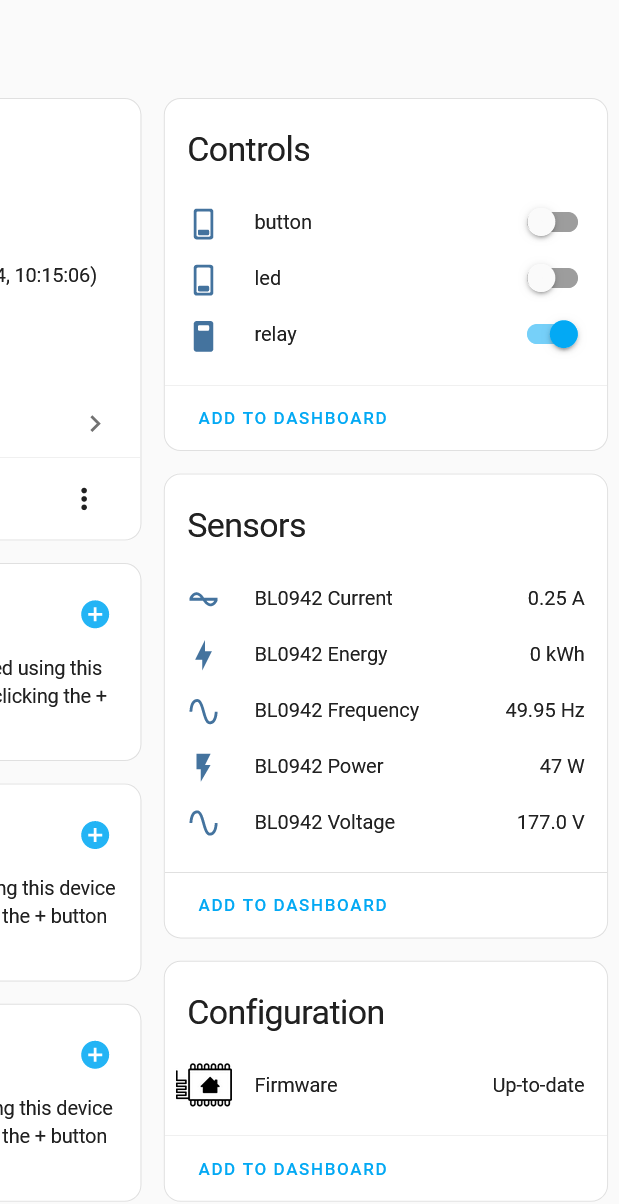Turn off the relay toggle
619x1204 pixels.
552,334
